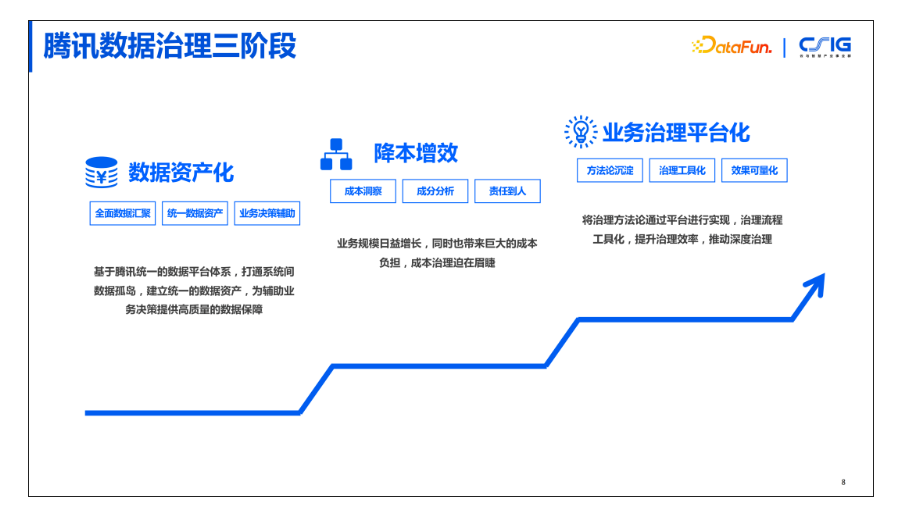913x508 pixels.
Task: Select the 效果可量化 tag box
Action: click(754, 170)
